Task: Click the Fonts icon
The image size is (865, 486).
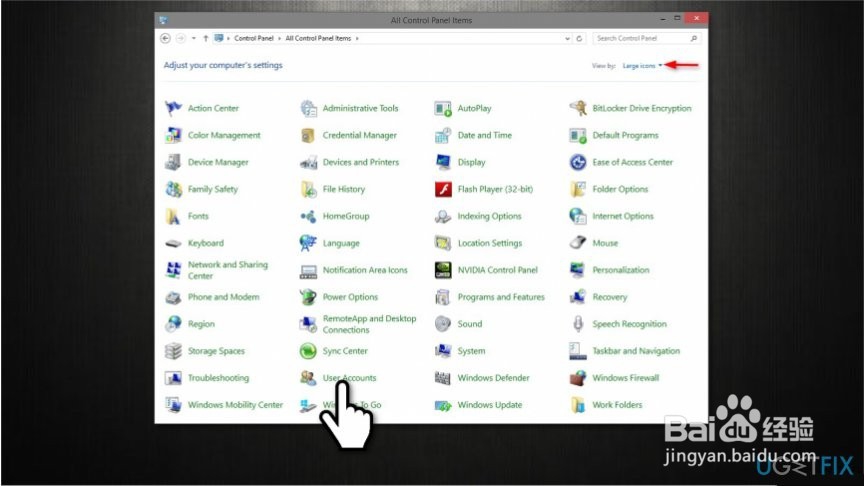Action: pyautogui.click(x=173, y=216)
